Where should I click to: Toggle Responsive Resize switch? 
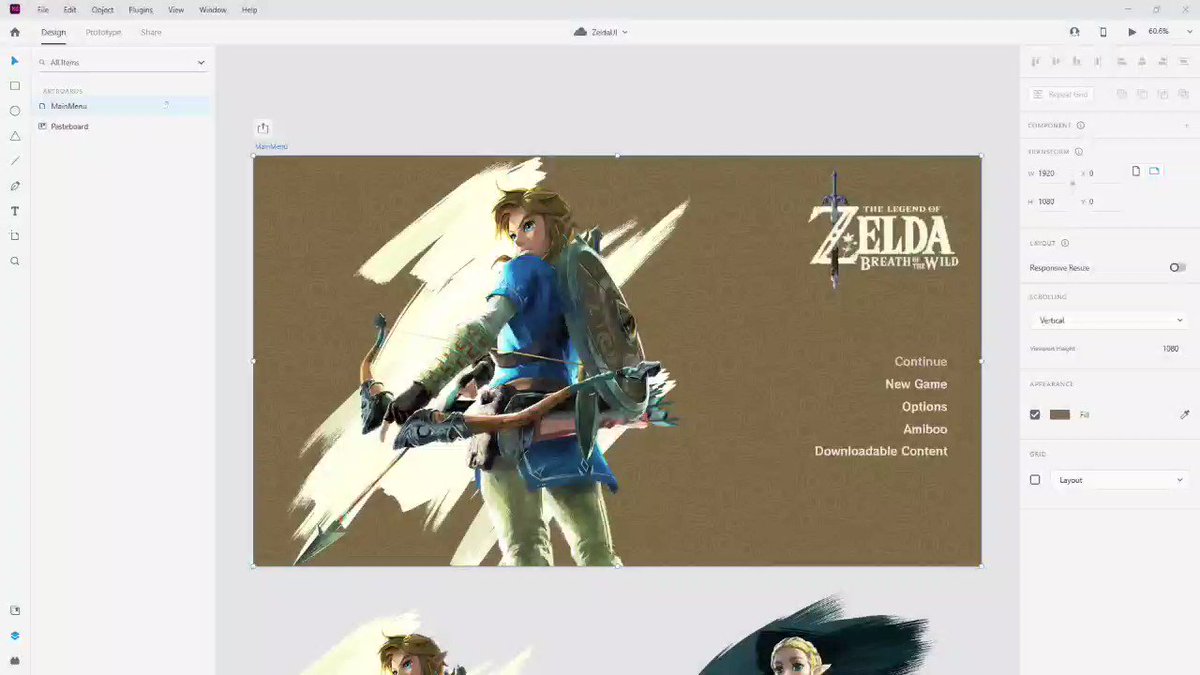click(1178, 268)
